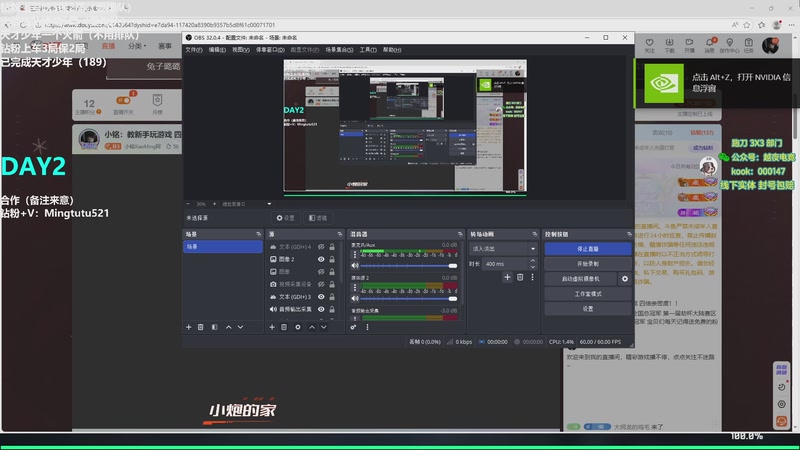
Task: Open transition properties three-dot menu
Action: coord(532,277)
